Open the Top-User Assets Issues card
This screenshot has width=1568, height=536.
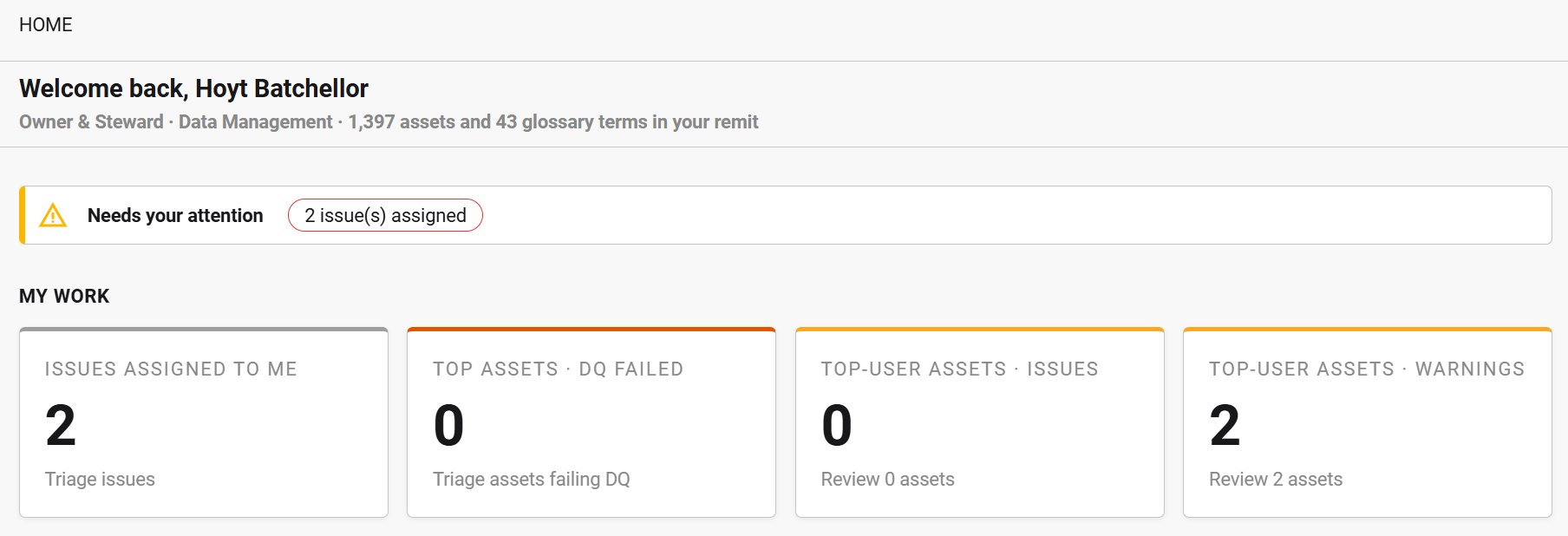(979, 422)
